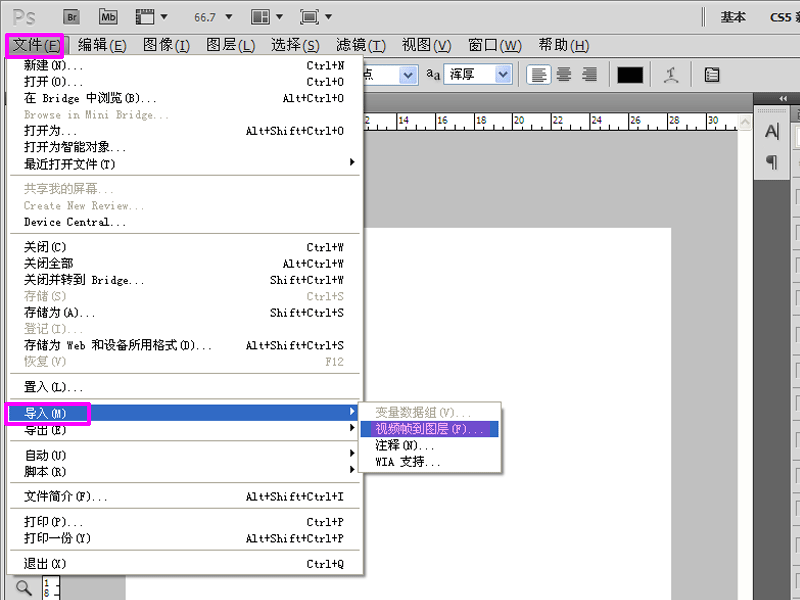Image resolution: width=800 pixels, height=600 pixels.
Task: Open the 视图(V) menu
Action: [x=427, y=45]
